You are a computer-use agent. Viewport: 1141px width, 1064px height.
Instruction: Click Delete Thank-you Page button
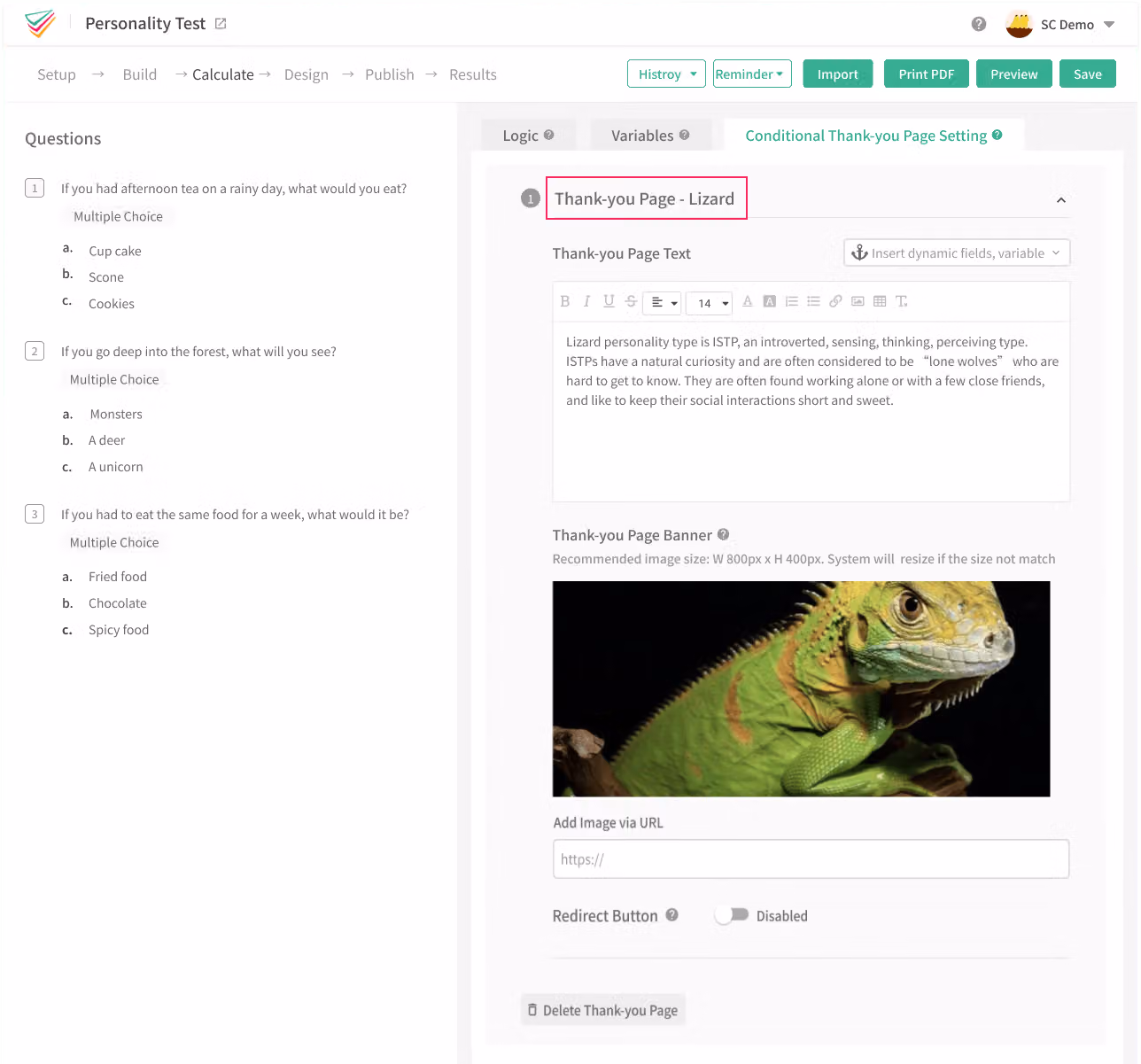coord(602,1010)
